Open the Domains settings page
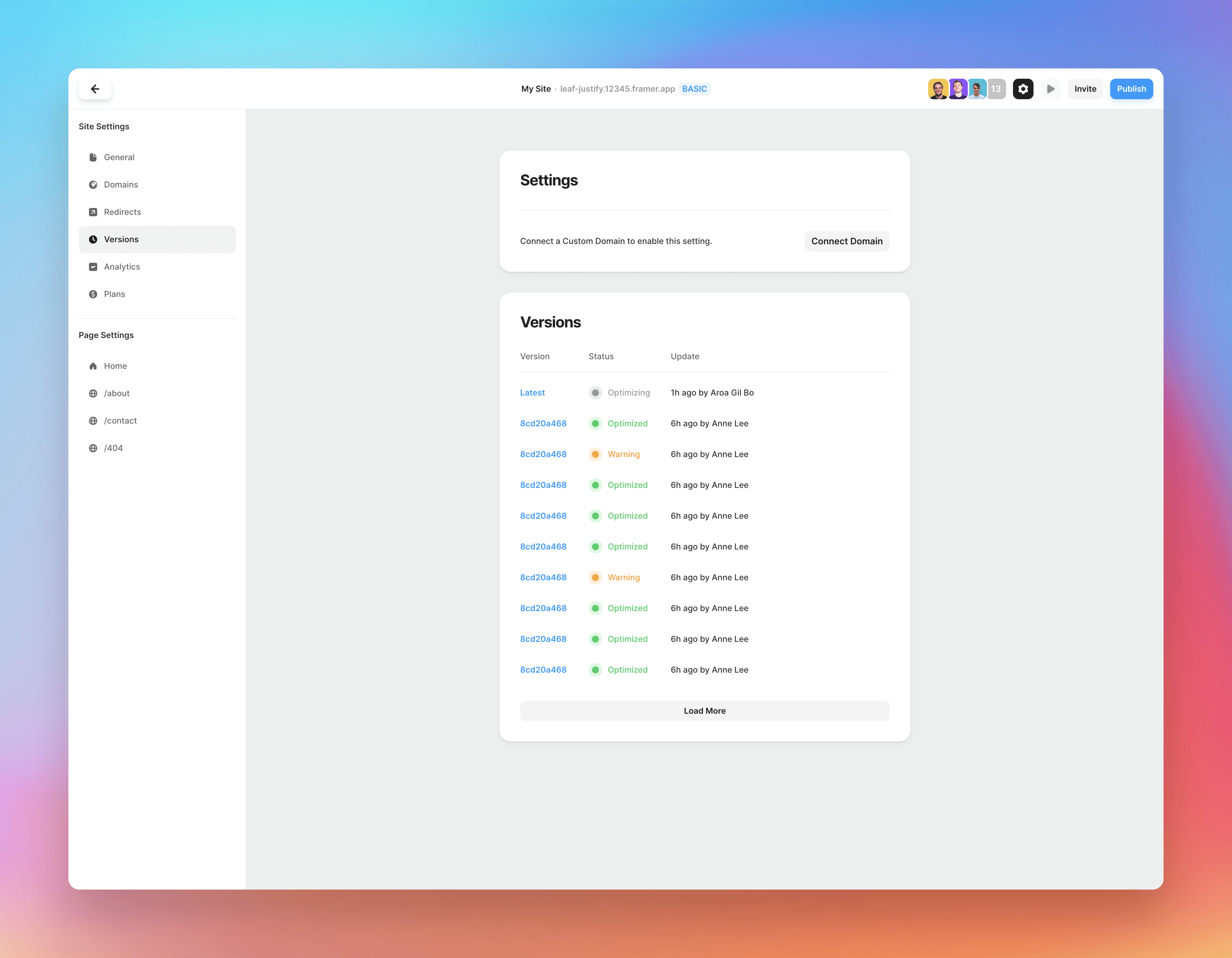Viewport: 1232px width, 958px height. [121, 184]
